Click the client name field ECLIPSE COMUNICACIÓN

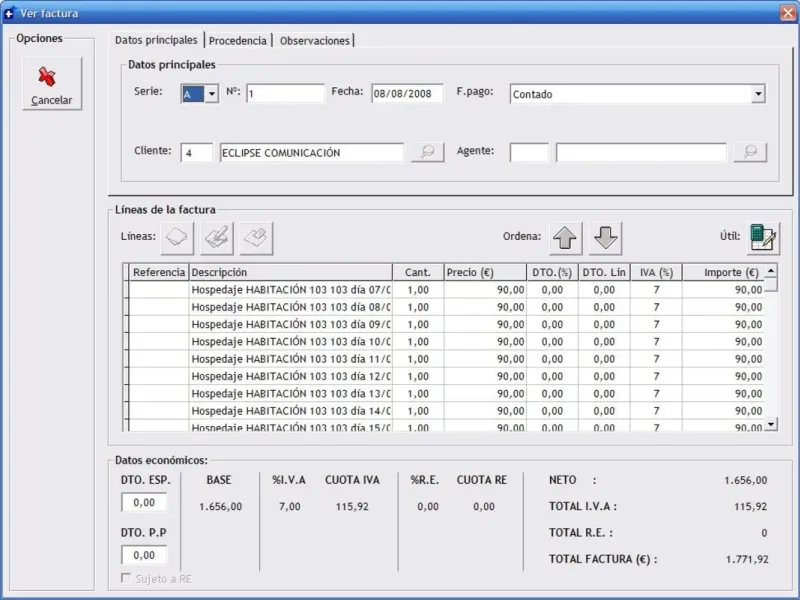click(x=312, y=153)
